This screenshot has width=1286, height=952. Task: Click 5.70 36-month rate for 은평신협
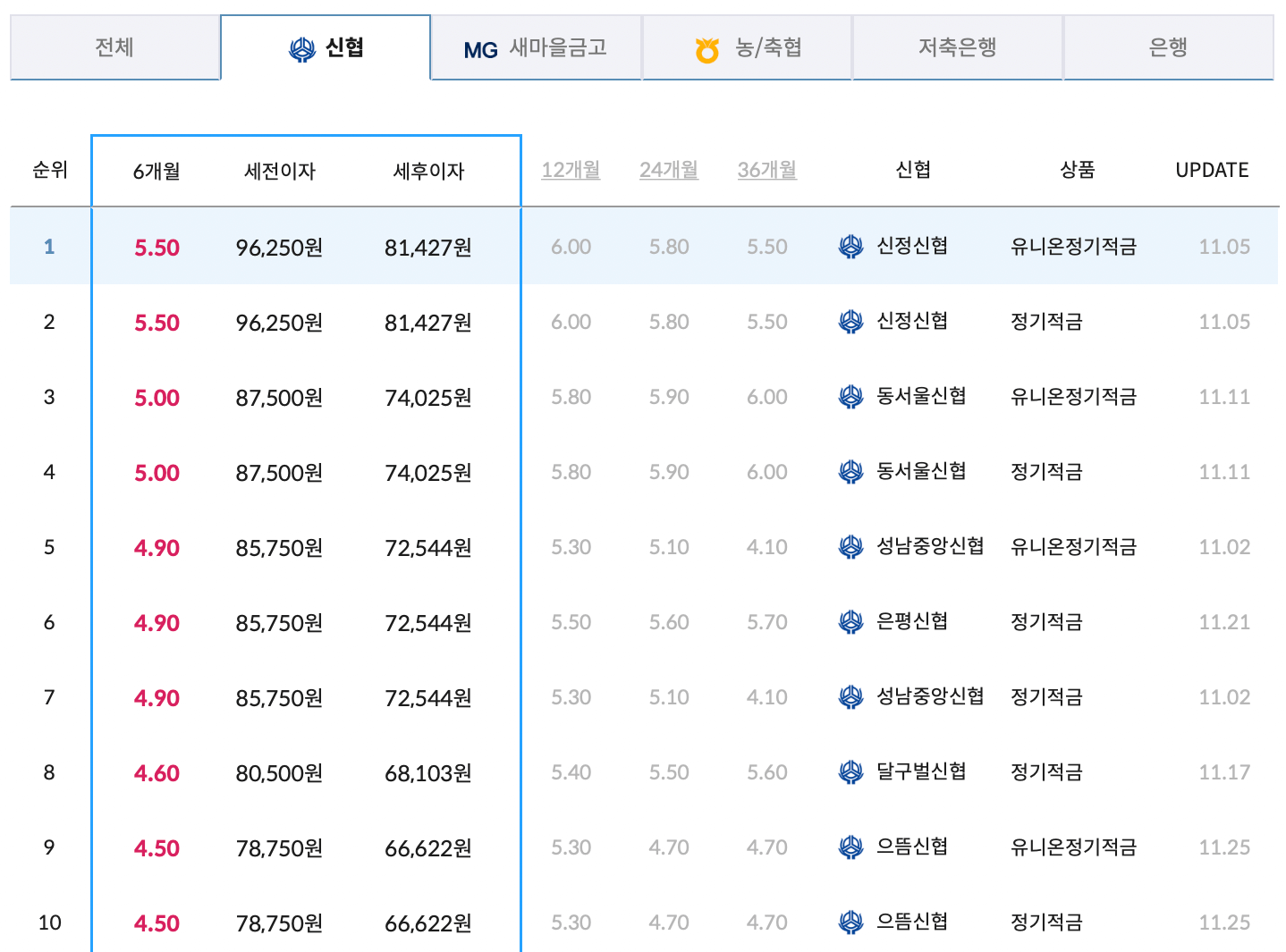(x=767, y=622)
